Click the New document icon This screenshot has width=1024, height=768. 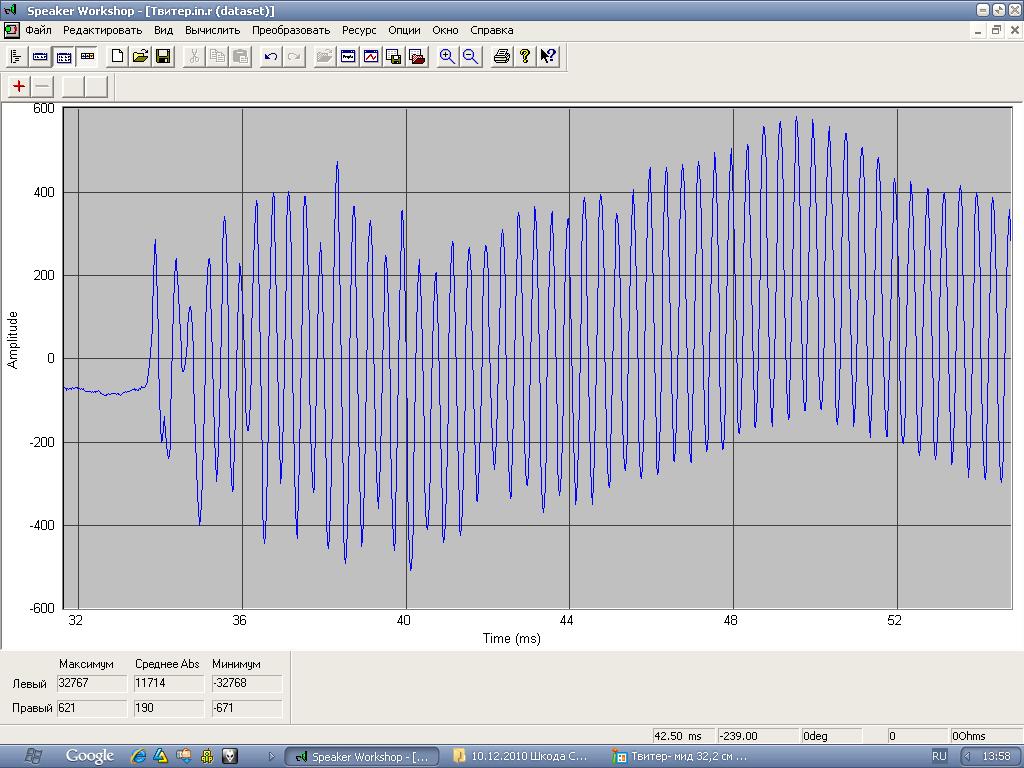[117, 57]
